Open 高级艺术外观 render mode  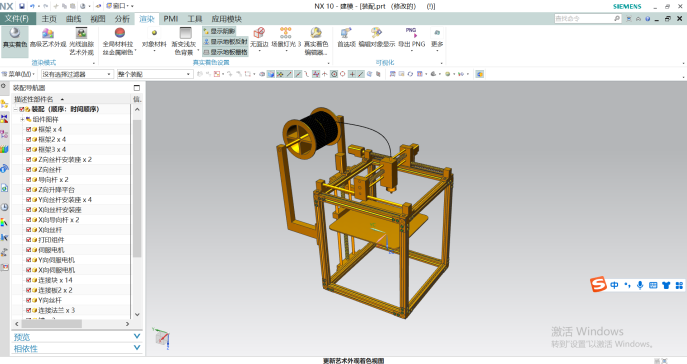[48, 38]
